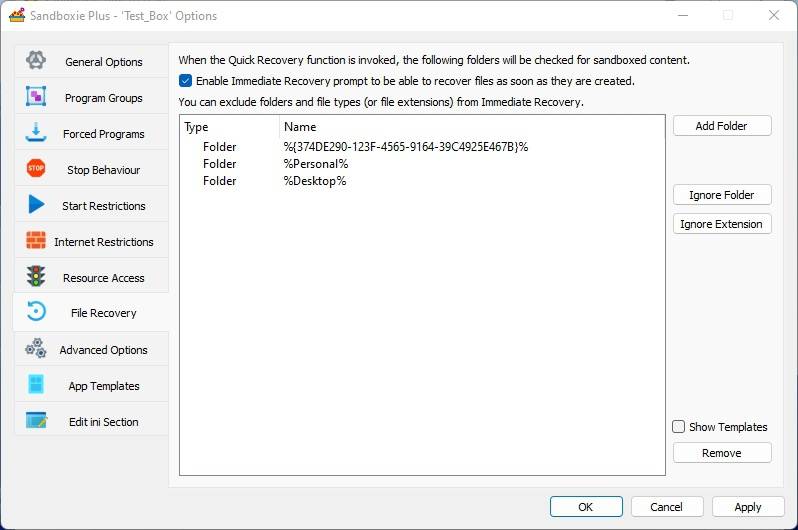This screenshot has height=530, width=798.
Task: Select the Start Restrictions tab
Action: (91, 206)
